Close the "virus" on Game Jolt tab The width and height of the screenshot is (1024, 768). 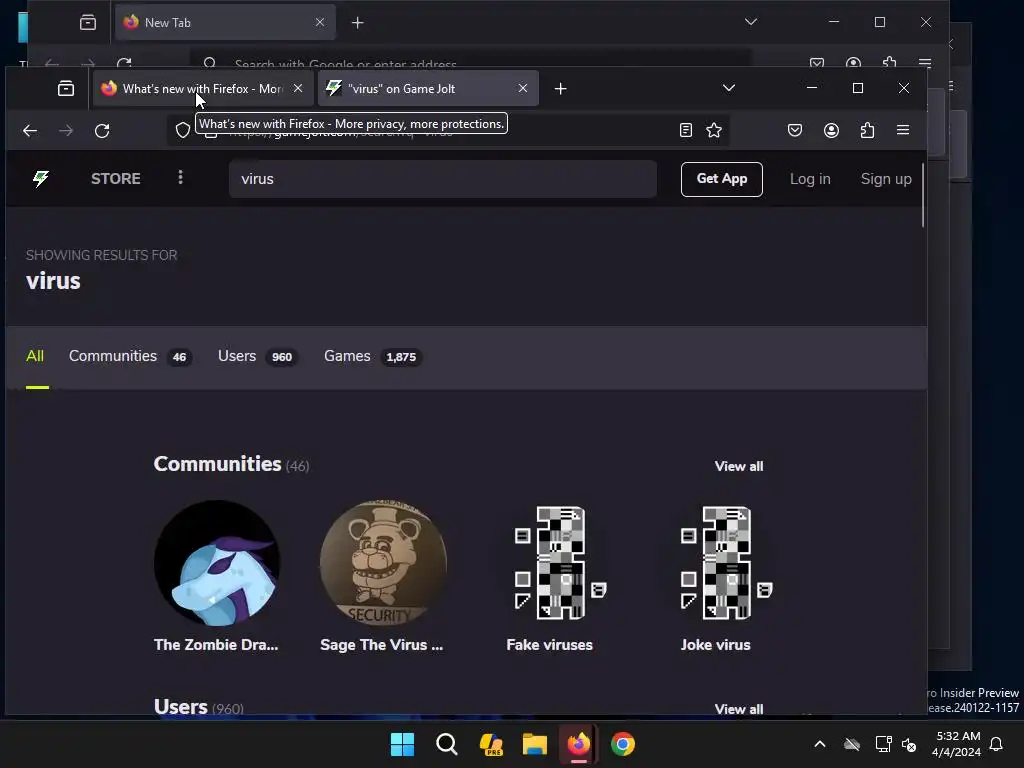tap(522, 88)
